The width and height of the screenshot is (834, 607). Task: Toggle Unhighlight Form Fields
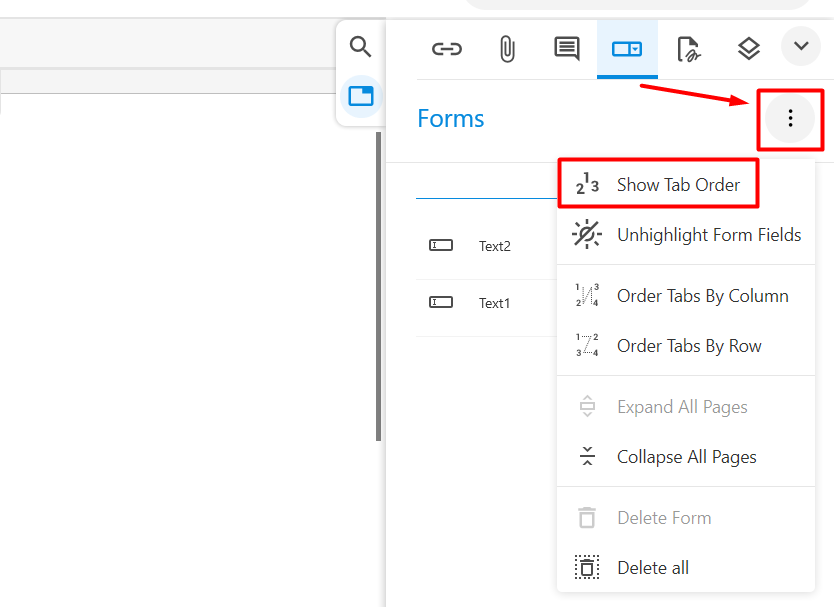[x=686, y=235]
